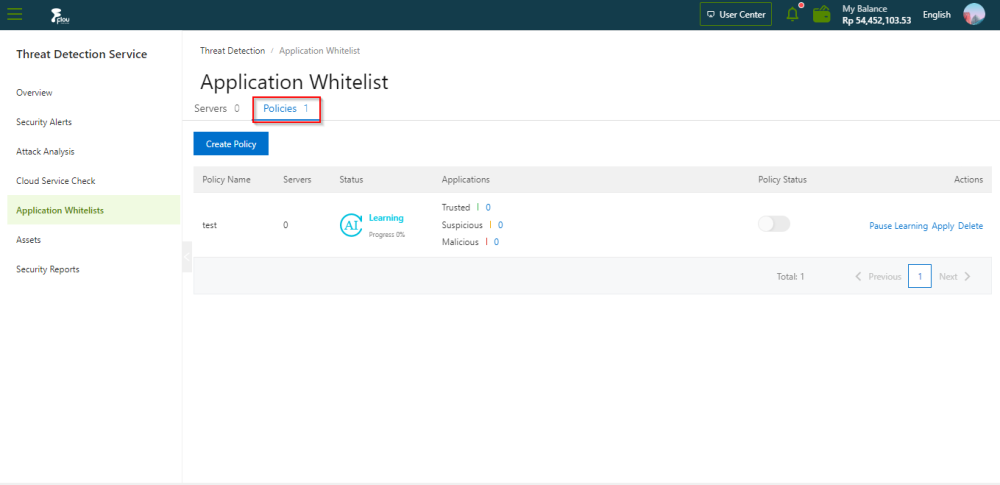Open the user avatar profile picture
1000x485 pixels.
[x=974, y=14]
